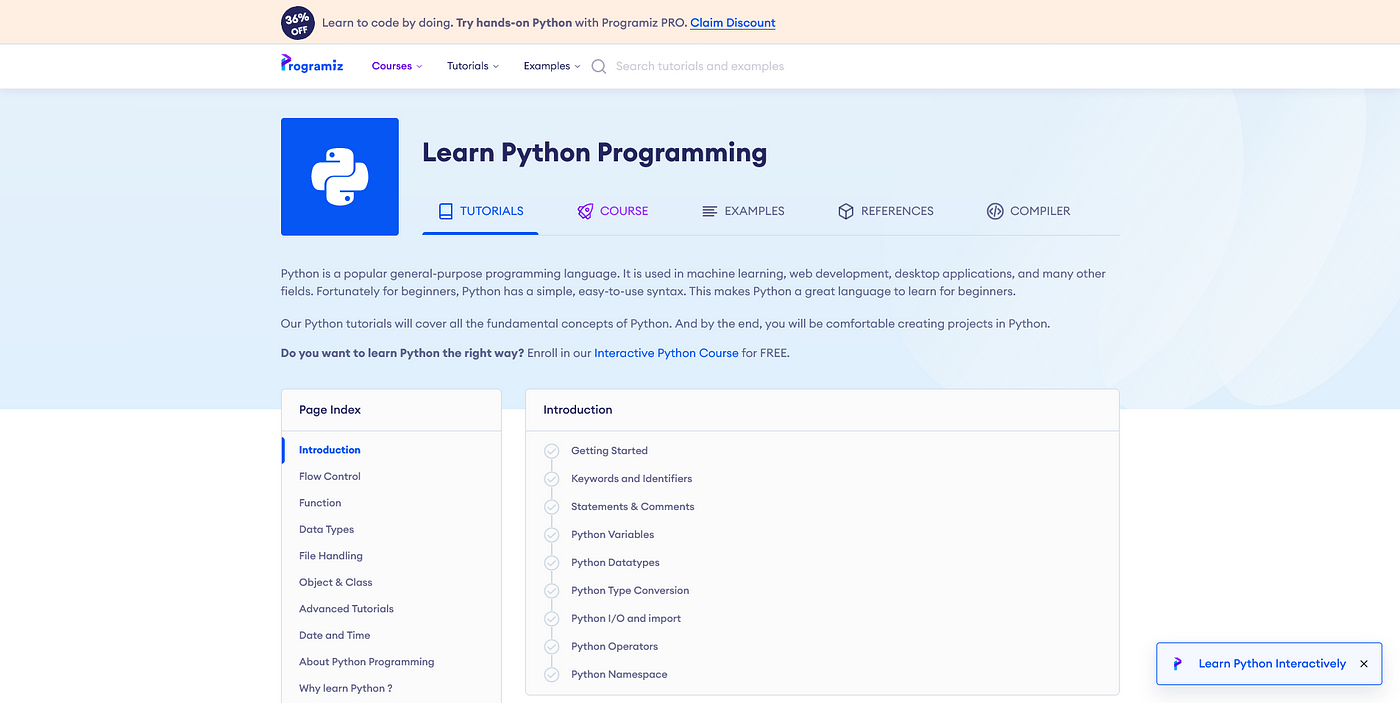Toggle the Statements & Comments check circle
Viewport: 1400px width, 703px height.
[551, 507]
